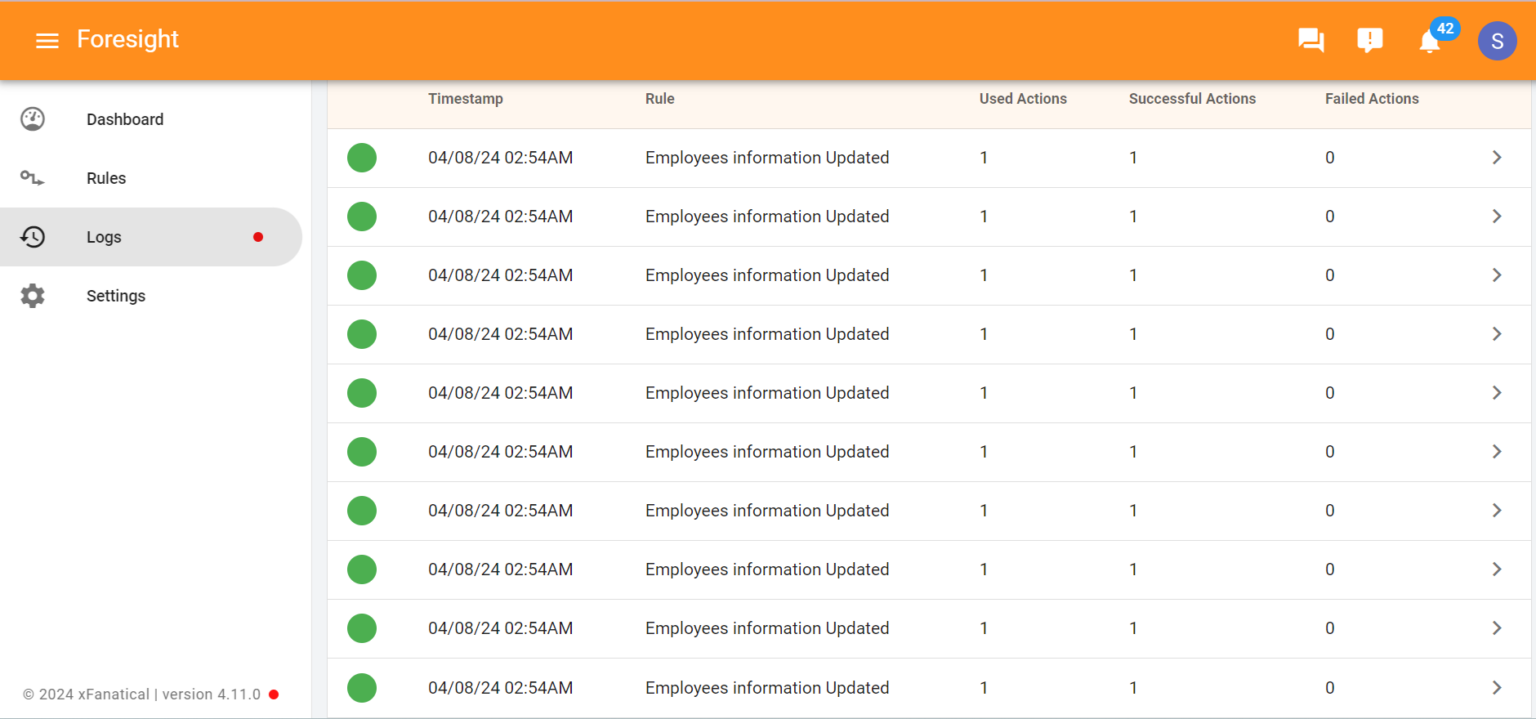Switch to the Dashboard section
The image size is (1536, 719).
(x=124, y=118)
